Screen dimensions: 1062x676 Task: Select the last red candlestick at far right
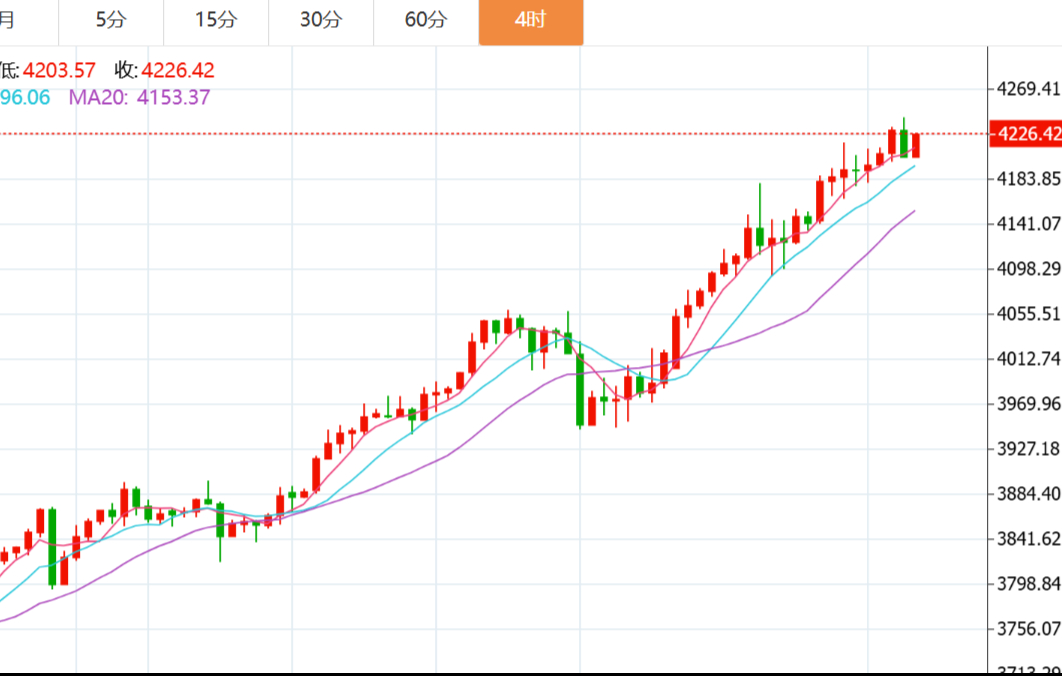coord(916,145)
